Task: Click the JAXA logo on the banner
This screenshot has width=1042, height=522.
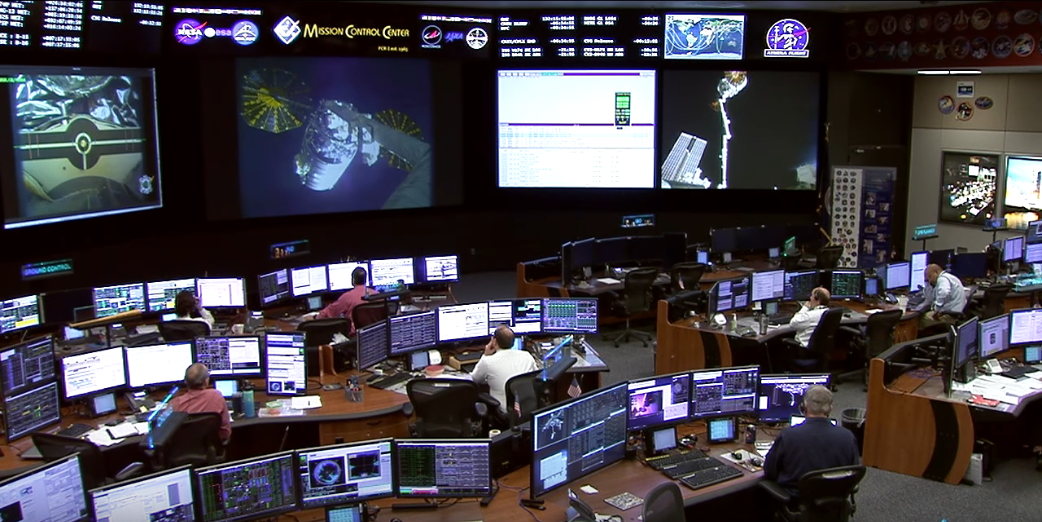Action: tap(455, 36)
